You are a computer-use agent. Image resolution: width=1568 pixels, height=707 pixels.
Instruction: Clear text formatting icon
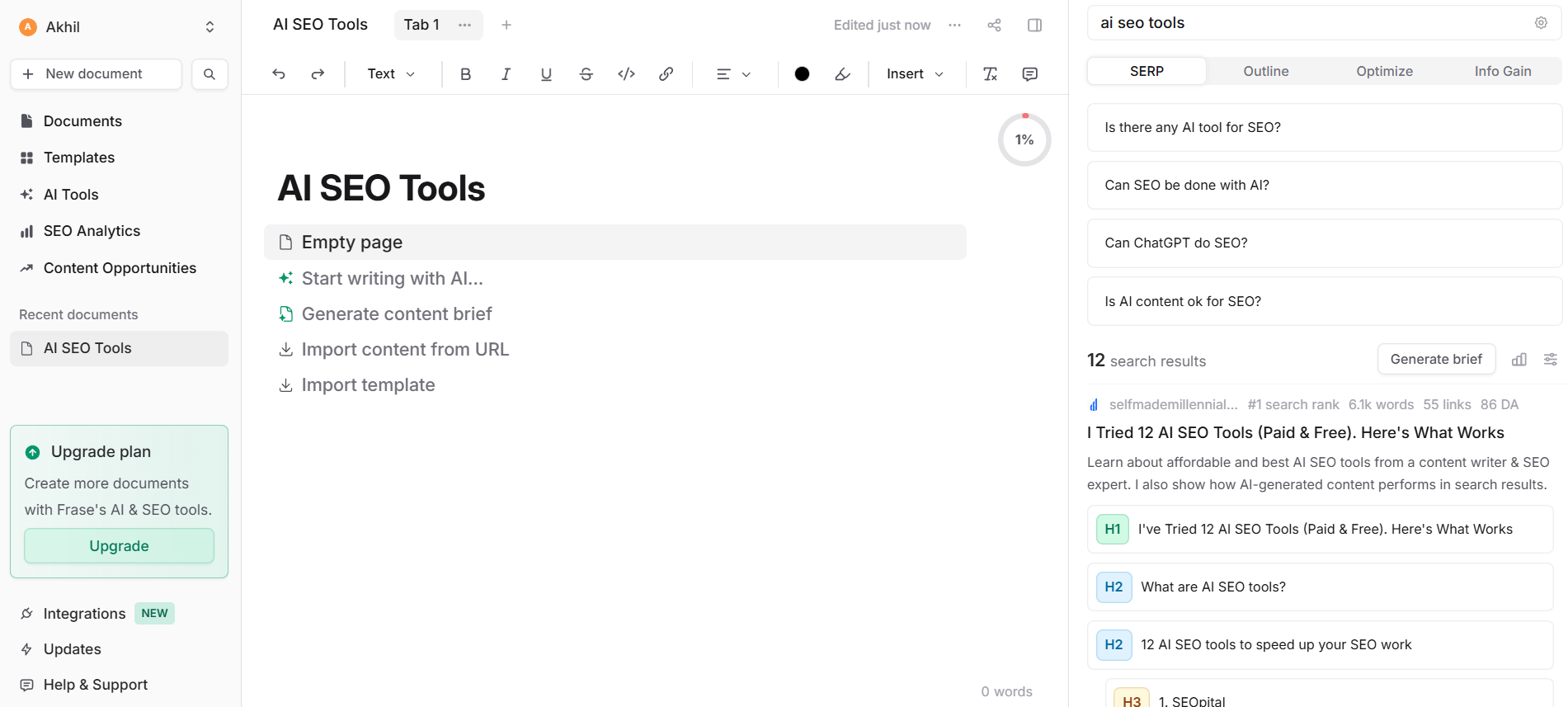pyautogui.click(x=991, y=74)
